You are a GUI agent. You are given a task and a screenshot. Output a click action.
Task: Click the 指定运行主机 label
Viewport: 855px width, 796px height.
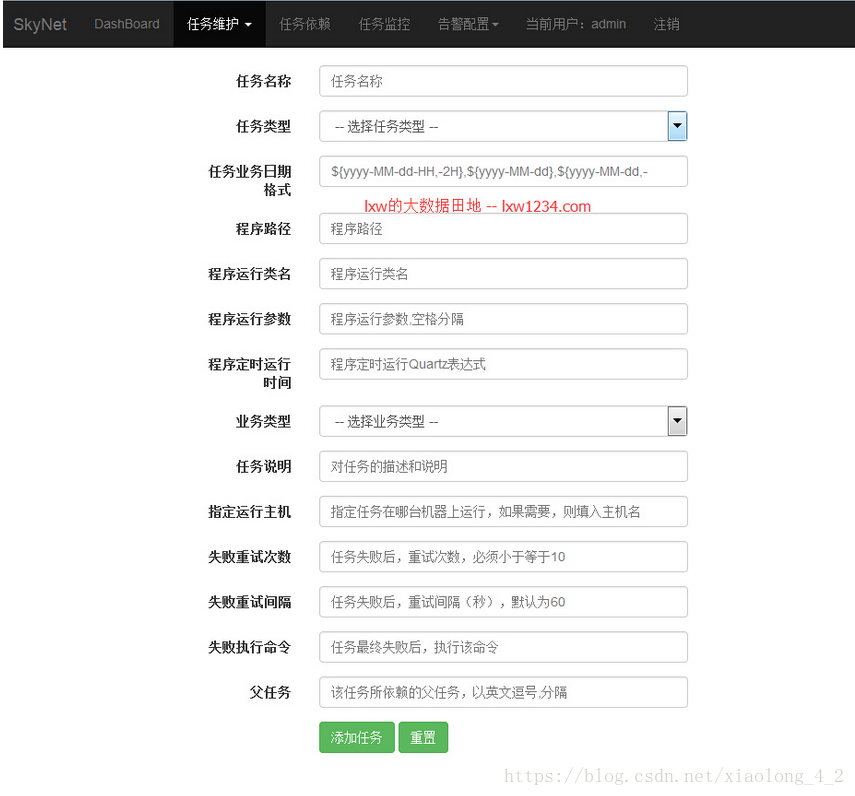pos(250,512)
